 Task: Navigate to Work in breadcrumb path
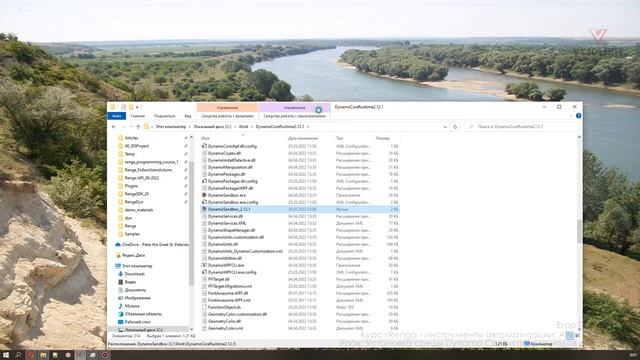(244, 127)
